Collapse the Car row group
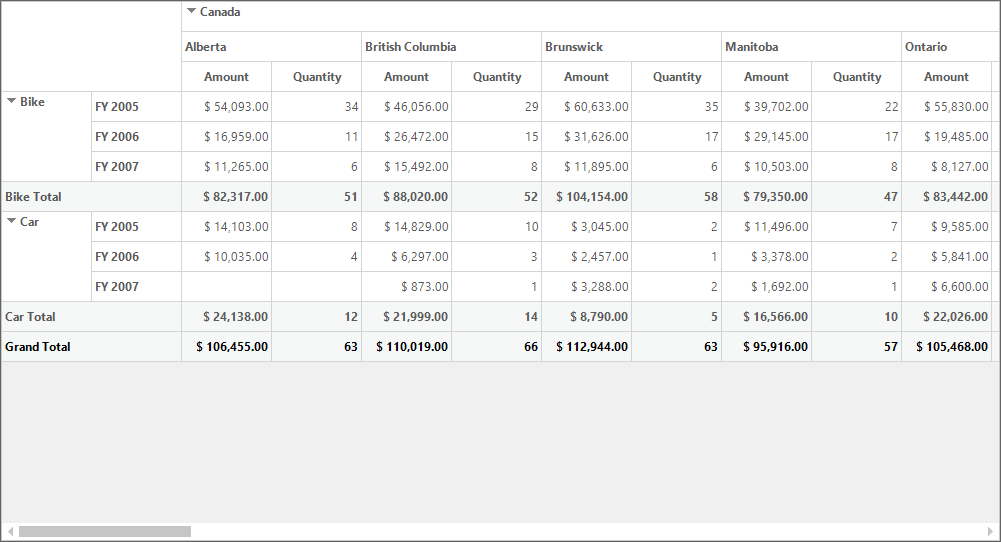1001x542 pixels. pos(11,221)
